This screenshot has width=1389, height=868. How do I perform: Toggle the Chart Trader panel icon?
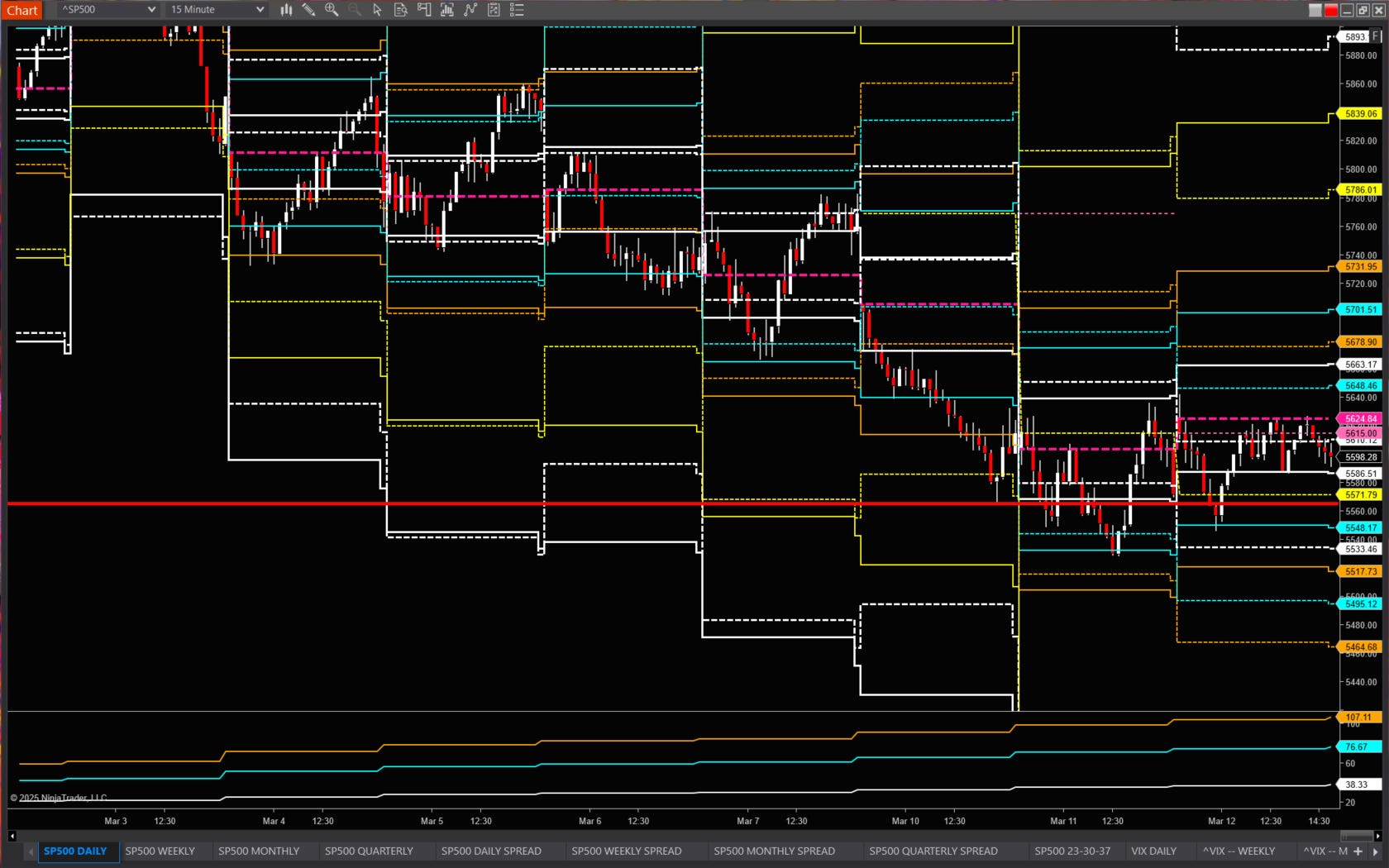coord(423,9)
